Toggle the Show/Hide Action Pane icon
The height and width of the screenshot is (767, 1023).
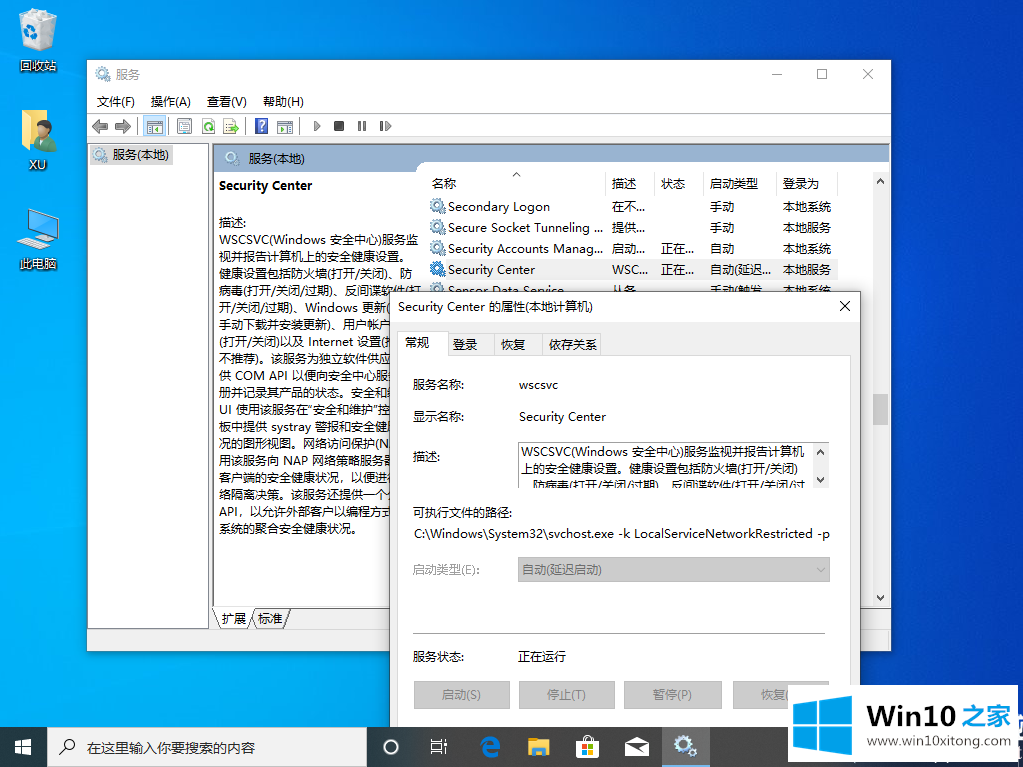coord(285,126)
